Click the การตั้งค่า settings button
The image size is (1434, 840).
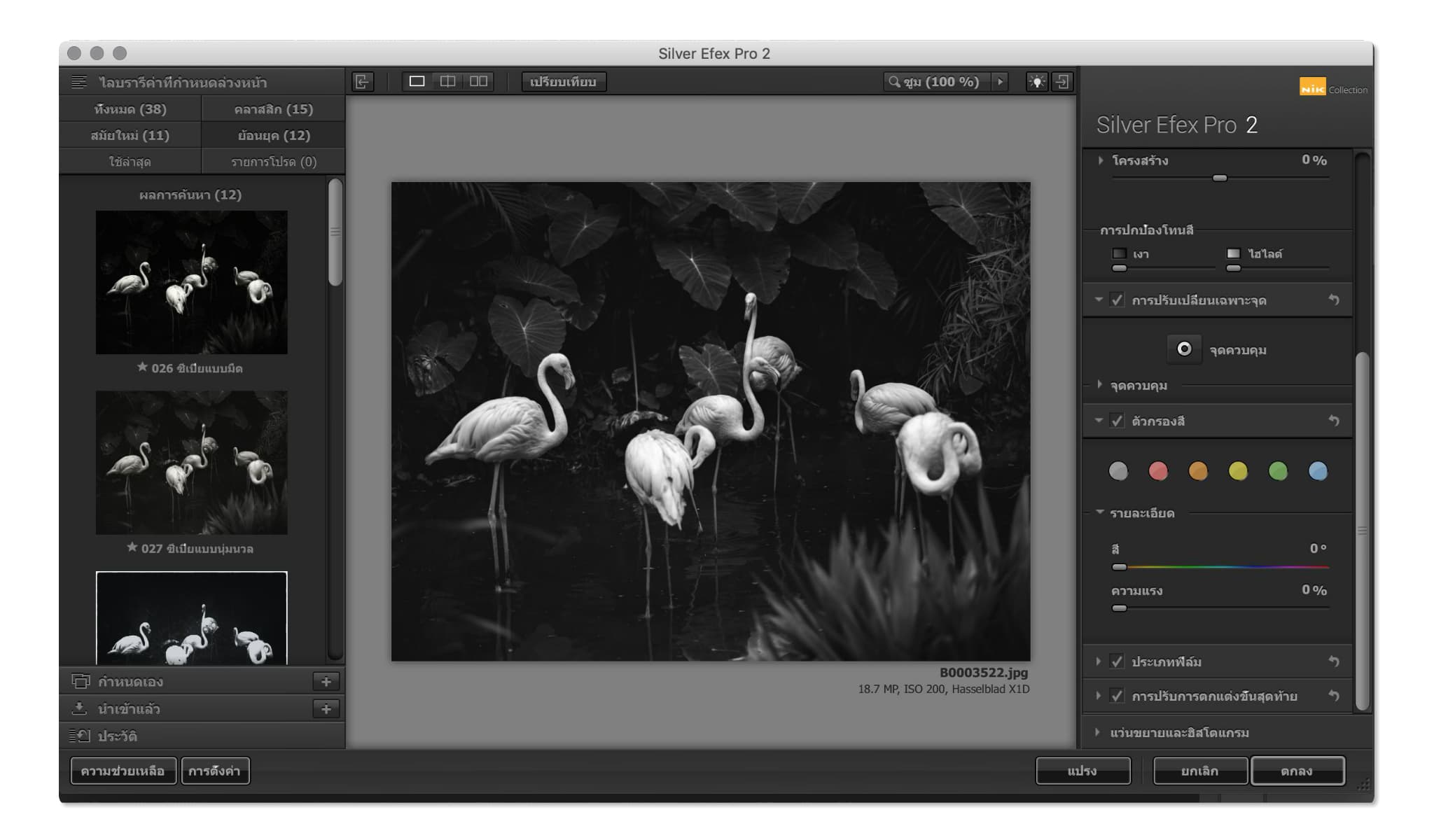coord(215,771)
